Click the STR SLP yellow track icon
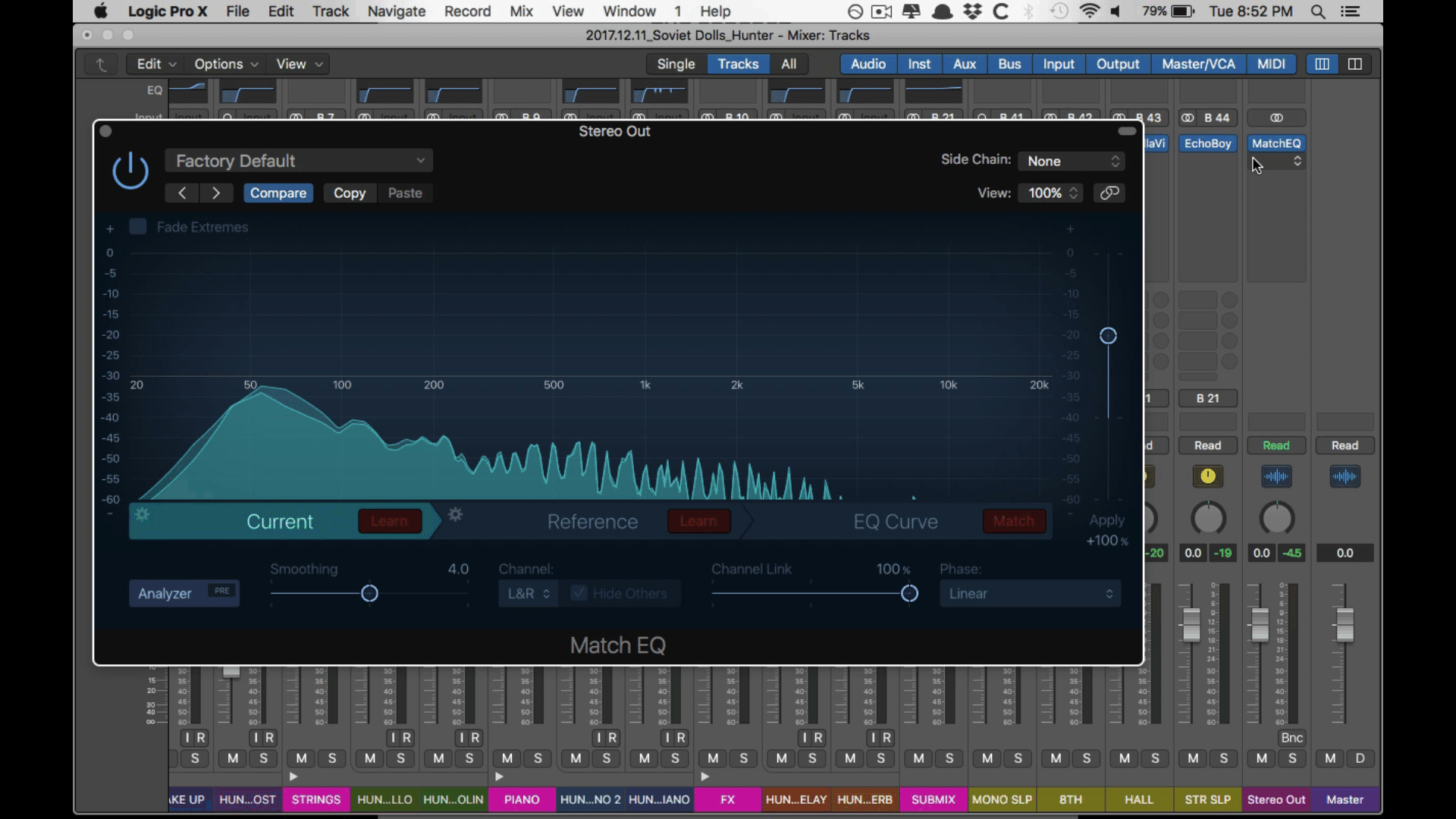The height and width of the screenshot is (819, 1456). (x=1208, y=476)
